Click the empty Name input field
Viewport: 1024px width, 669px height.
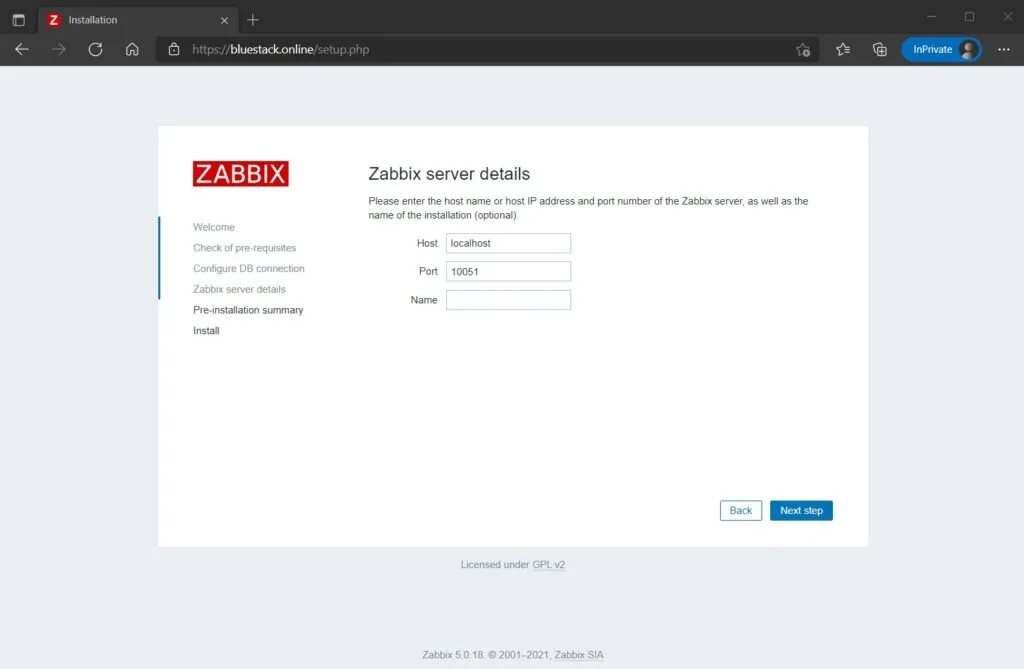[508, 300]
